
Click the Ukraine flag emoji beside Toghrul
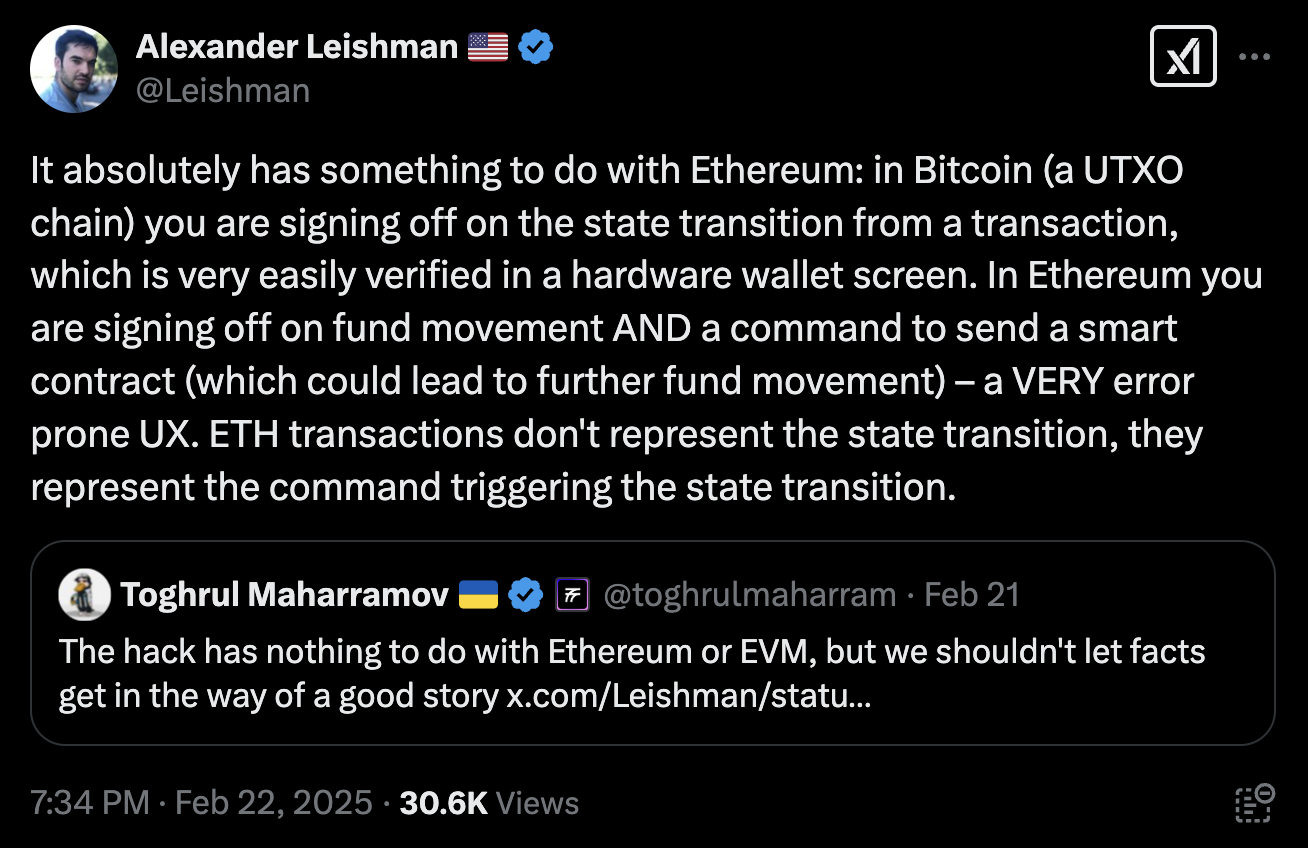(479, 595)
